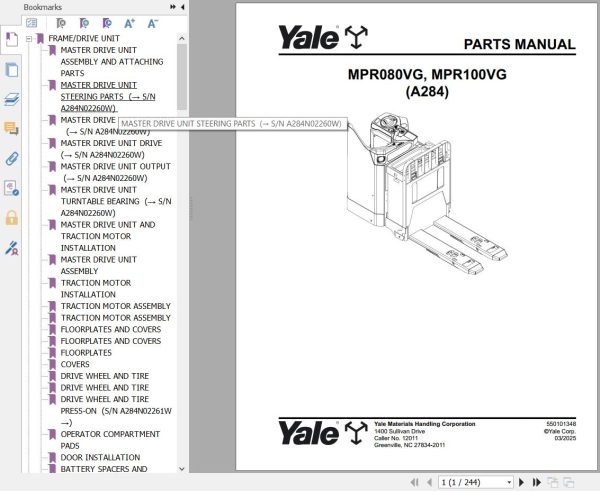This screenshot has width=600, height=491.
Task: Click the Yale Materials Handling Corporation text
Action: (425, 424)
